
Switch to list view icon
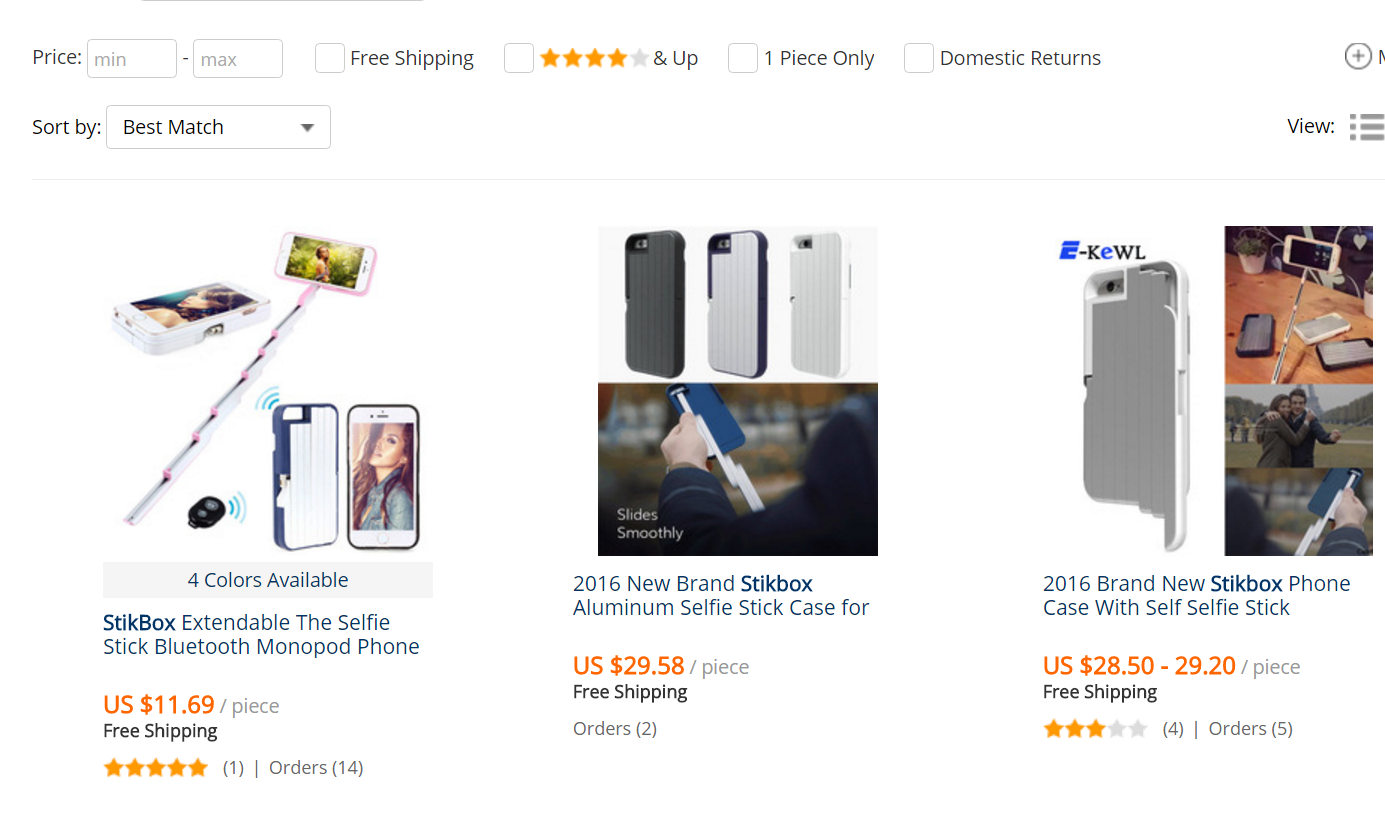click(1366, 127)
